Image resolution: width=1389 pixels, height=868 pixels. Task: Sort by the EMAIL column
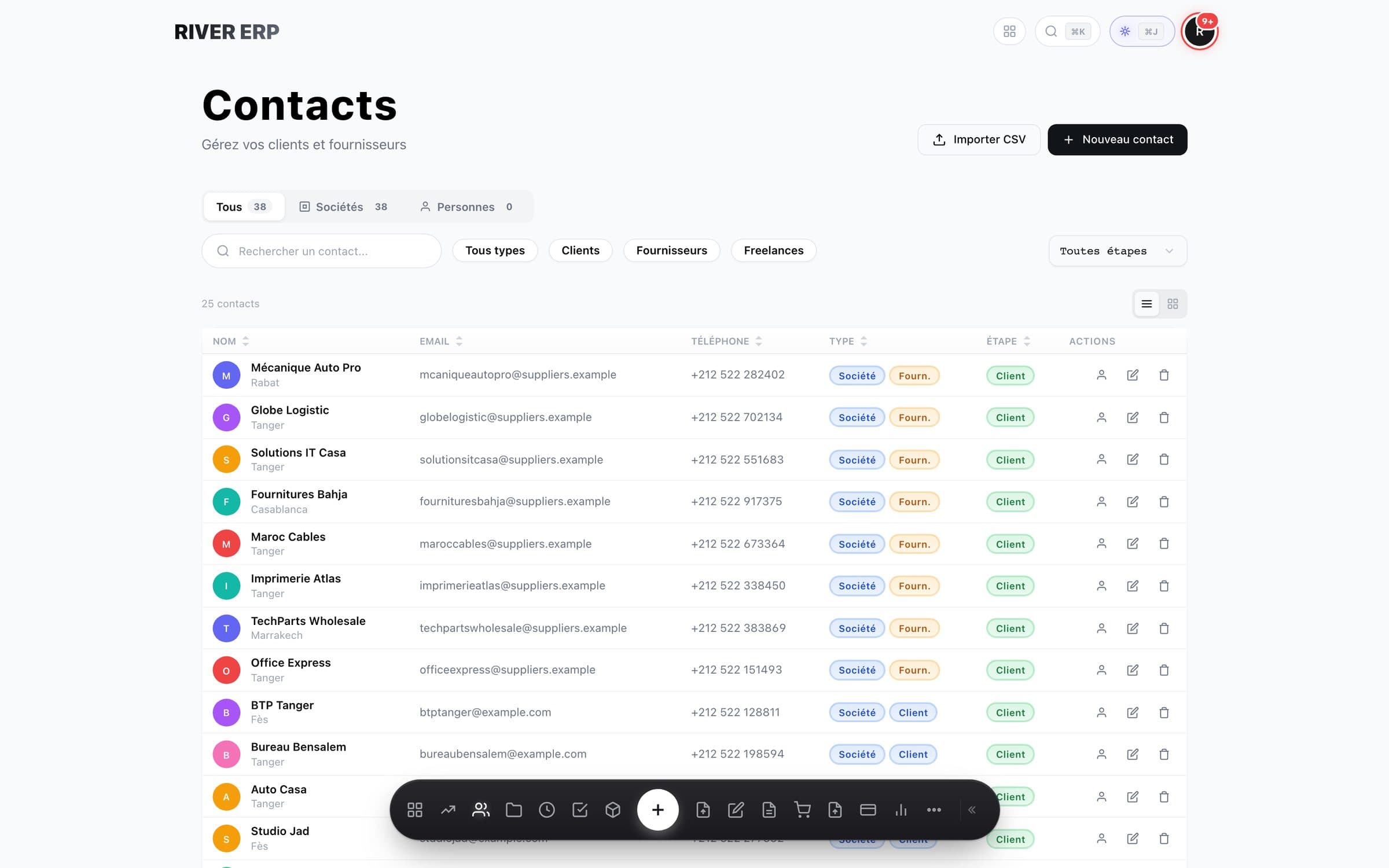[440, 341]
